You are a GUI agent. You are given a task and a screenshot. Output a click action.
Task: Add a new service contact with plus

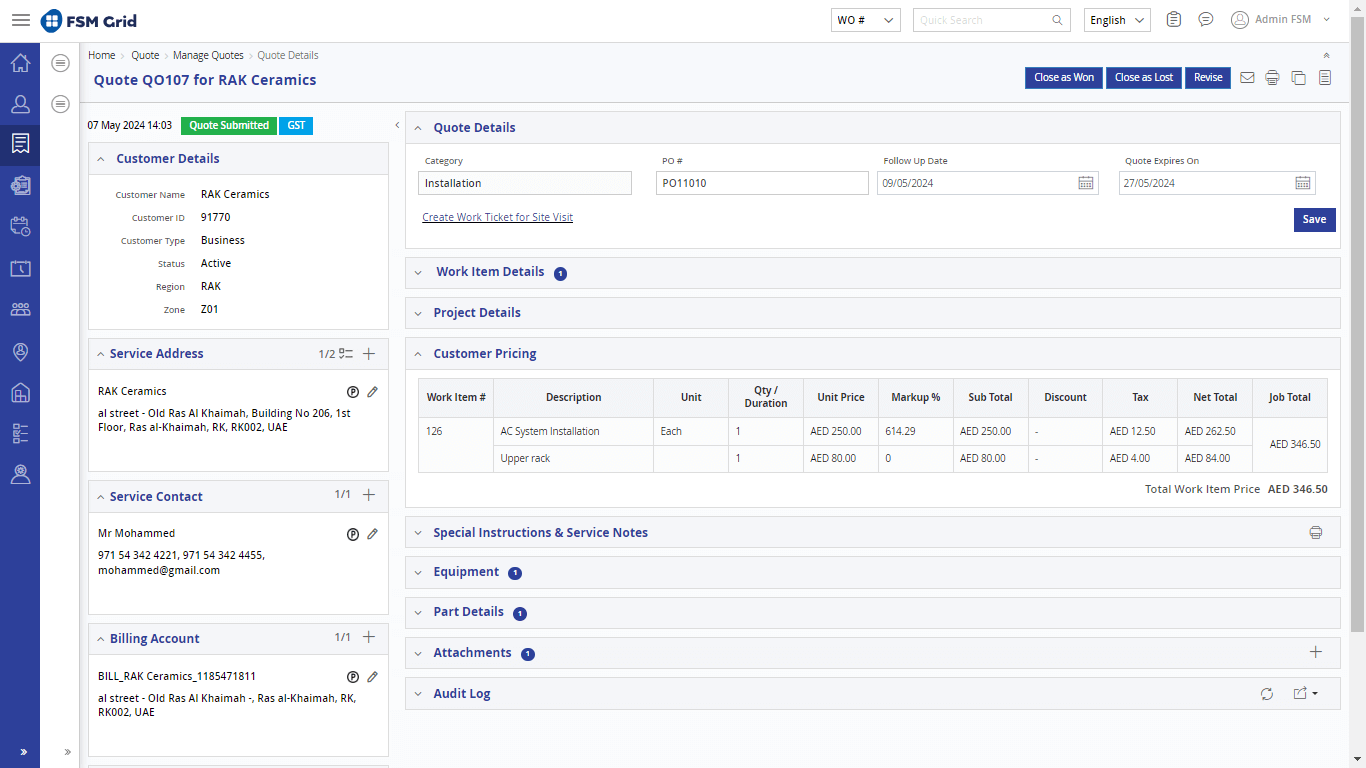click(368, 495)
